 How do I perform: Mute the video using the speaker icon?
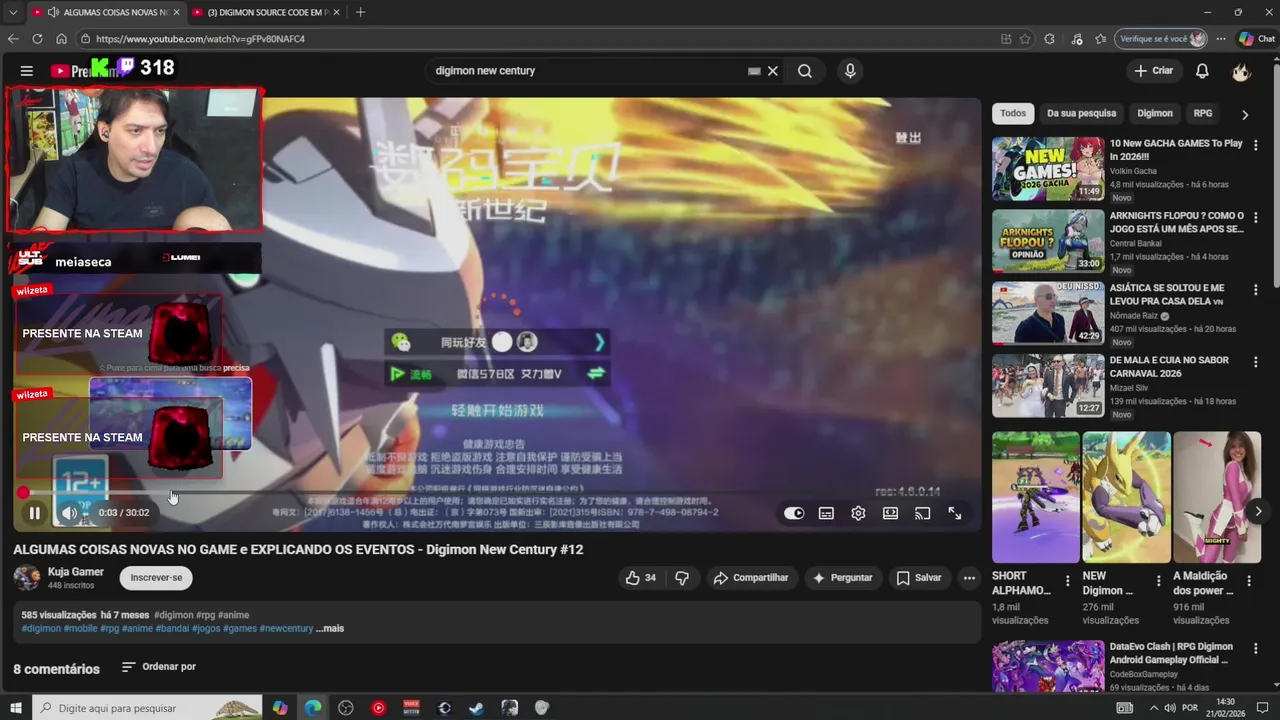[x=69, y=513]
